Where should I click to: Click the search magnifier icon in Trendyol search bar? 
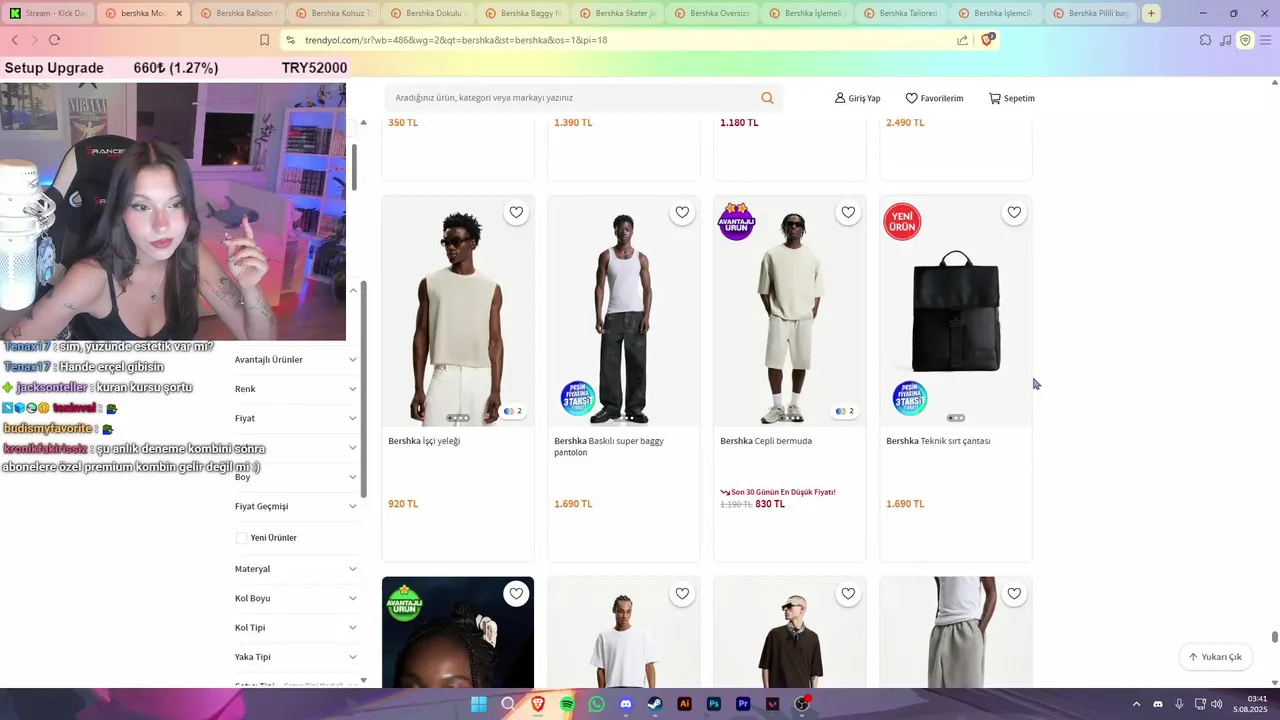click(x=767, y=98)
